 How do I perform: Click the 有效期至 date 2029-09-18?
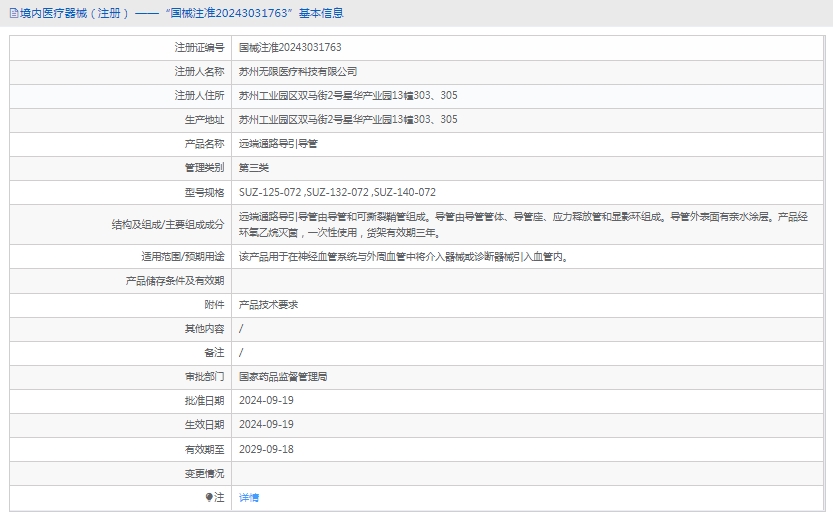coord(266,449)
